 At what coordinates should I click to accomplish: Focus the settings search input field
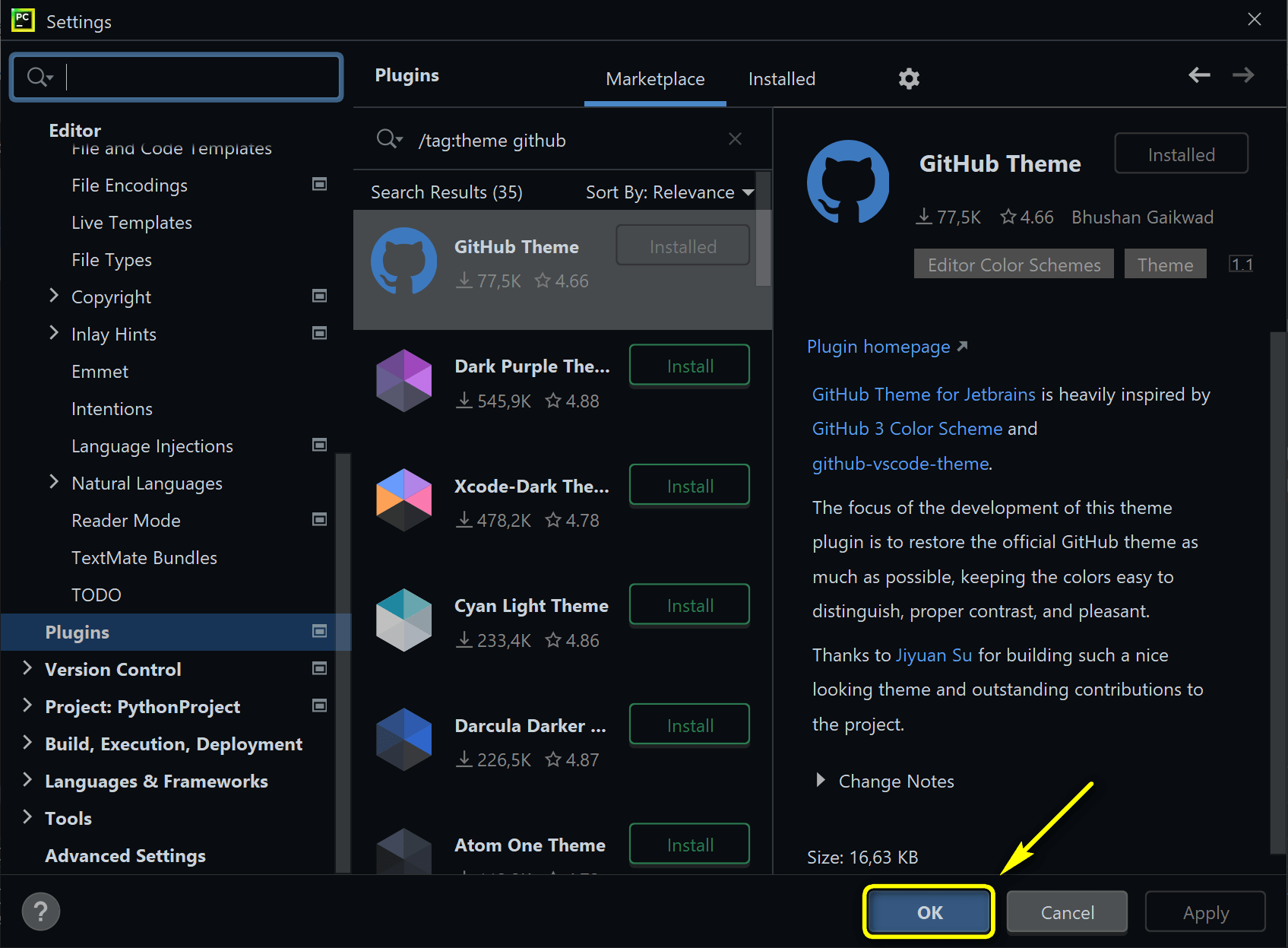(176, 77)
